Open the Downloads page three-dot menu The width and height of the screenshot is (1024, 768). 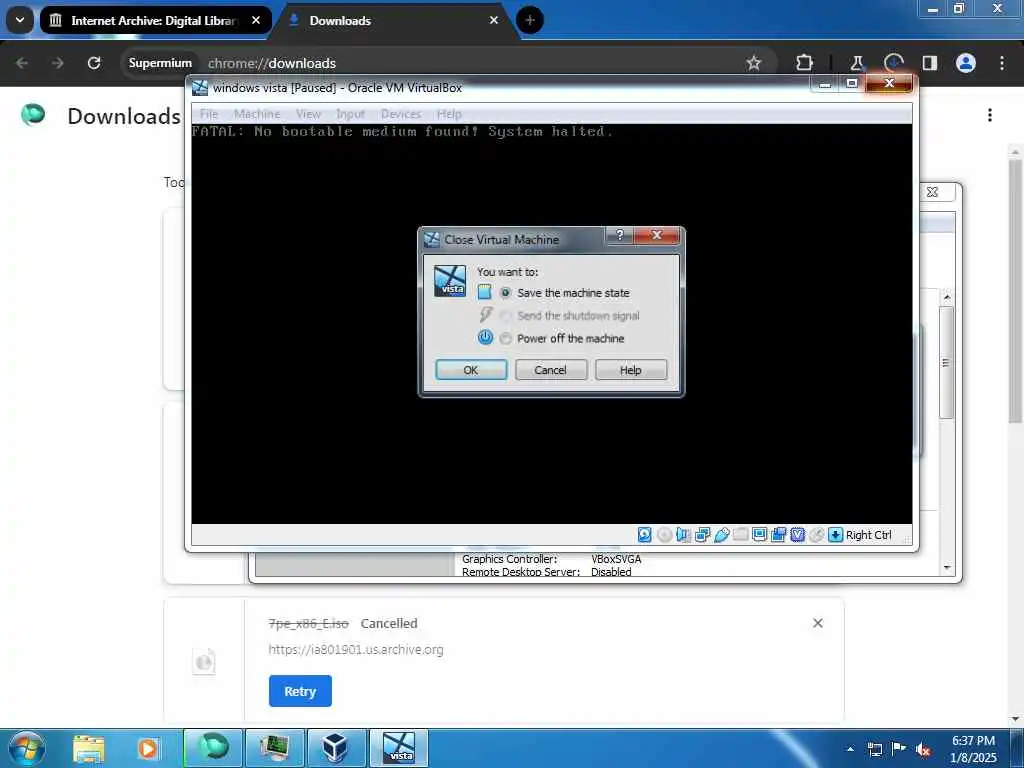pos(990,116)
